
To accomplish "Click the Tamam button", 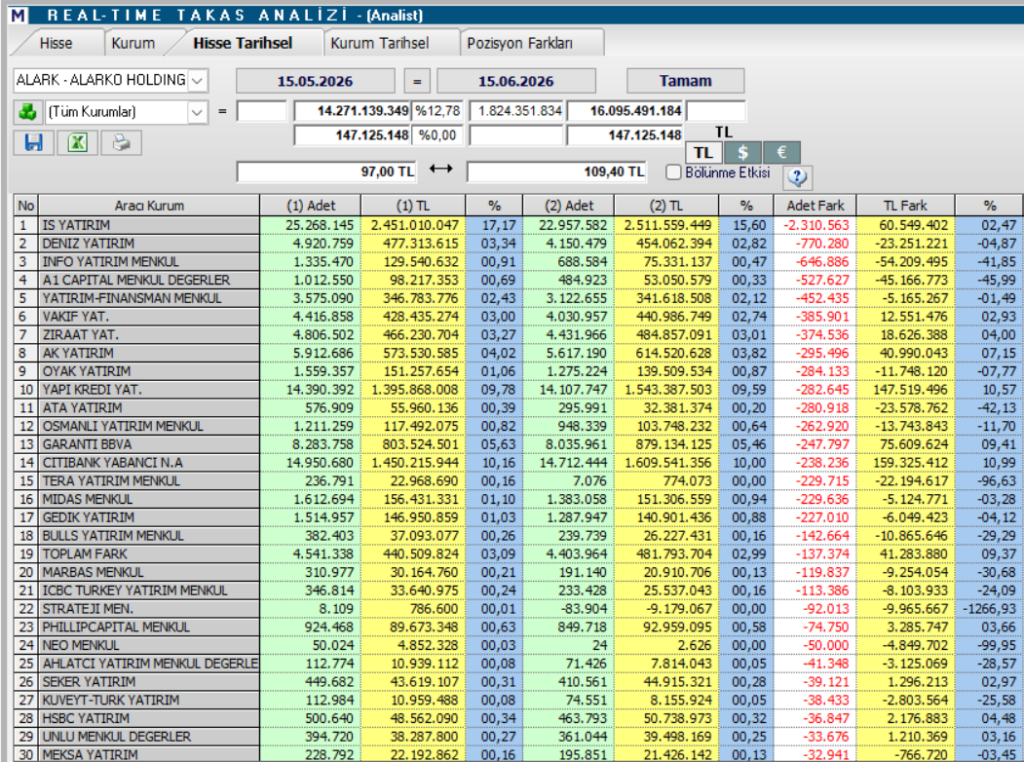I will click(685, 81).
